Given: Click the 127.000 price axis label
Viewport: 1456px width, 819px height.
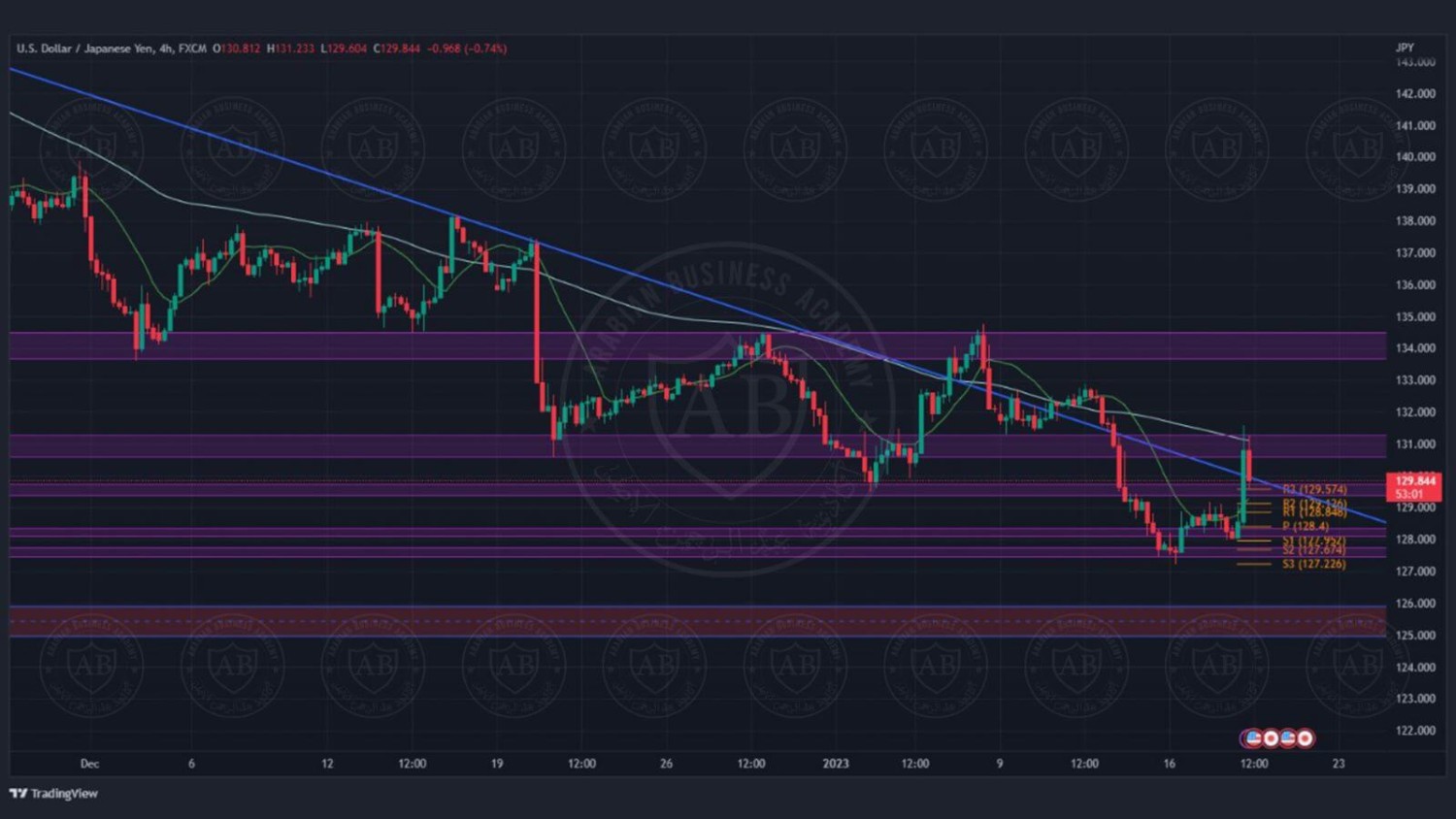Looking at the screenshot, I should tap(1415, 572).
